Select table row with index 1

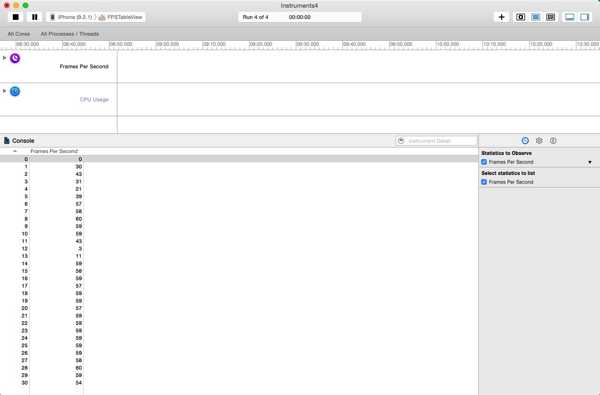(x=238, y=166)
